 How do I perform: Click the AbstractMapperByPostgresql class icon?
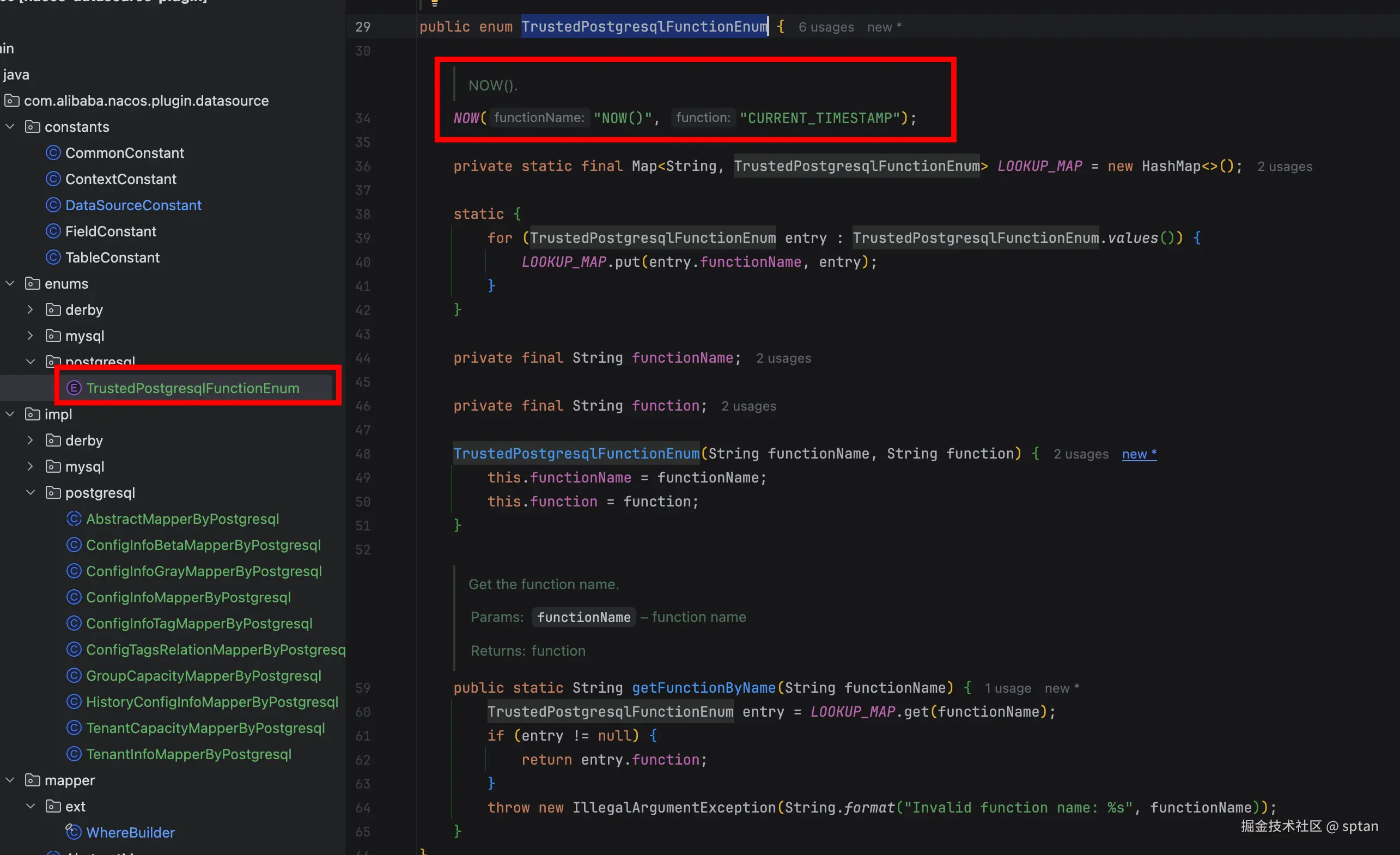(74, 518)
